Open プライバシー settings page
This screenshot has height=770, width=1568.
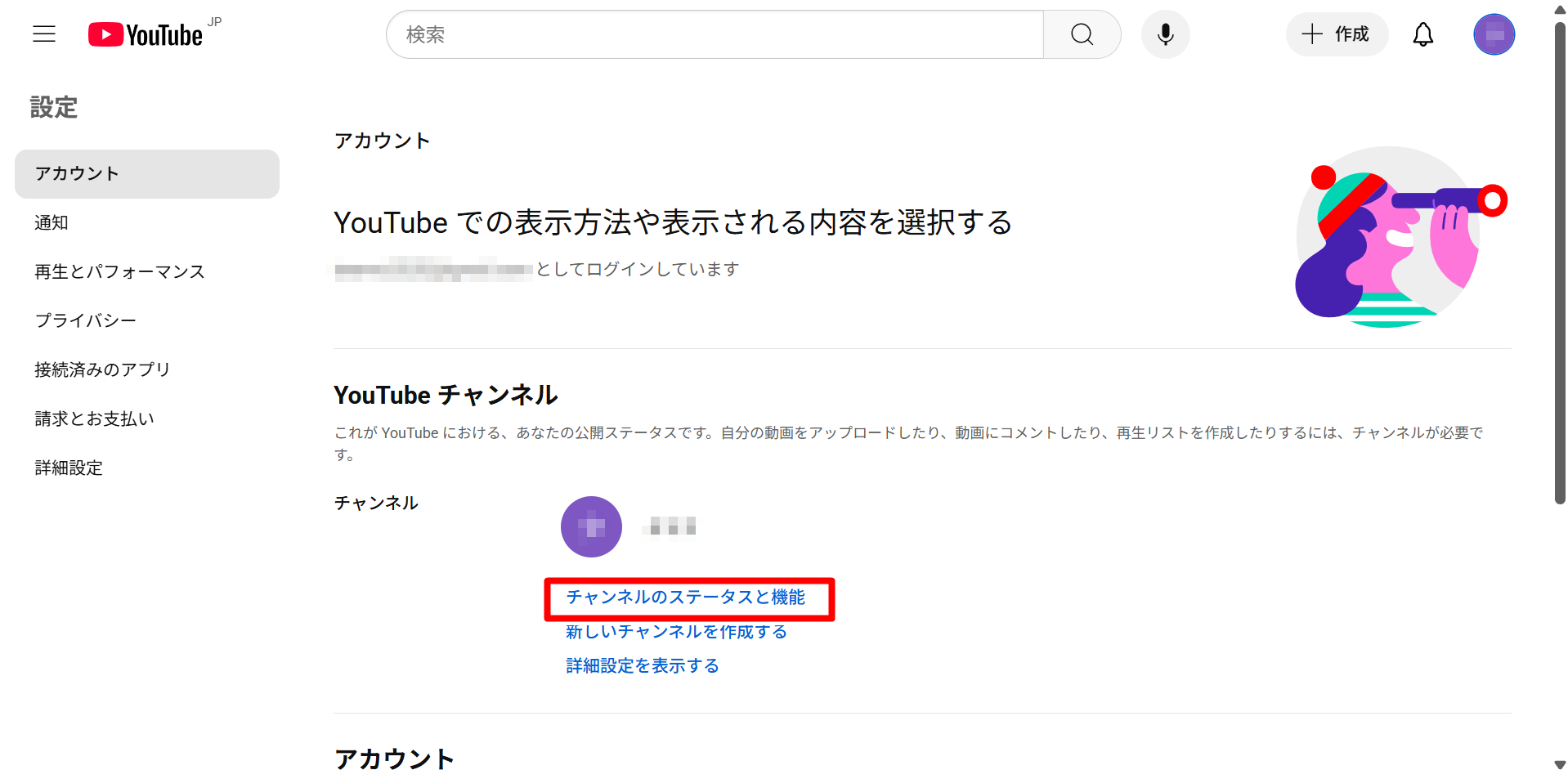[85, 320]
